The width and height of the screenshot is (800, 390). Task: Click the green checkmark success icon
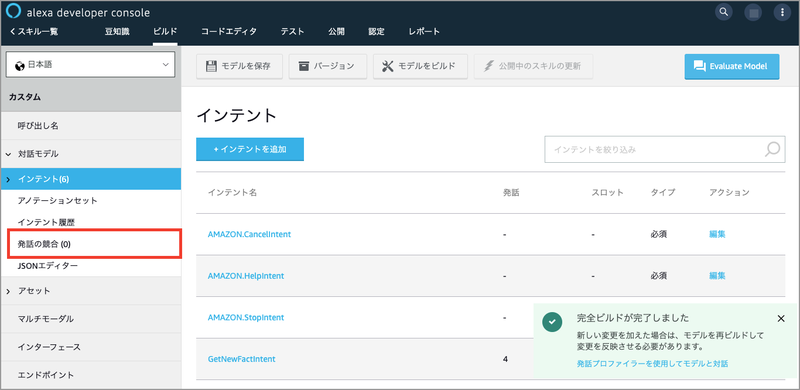pyautogui.click(x=552, y=321)
